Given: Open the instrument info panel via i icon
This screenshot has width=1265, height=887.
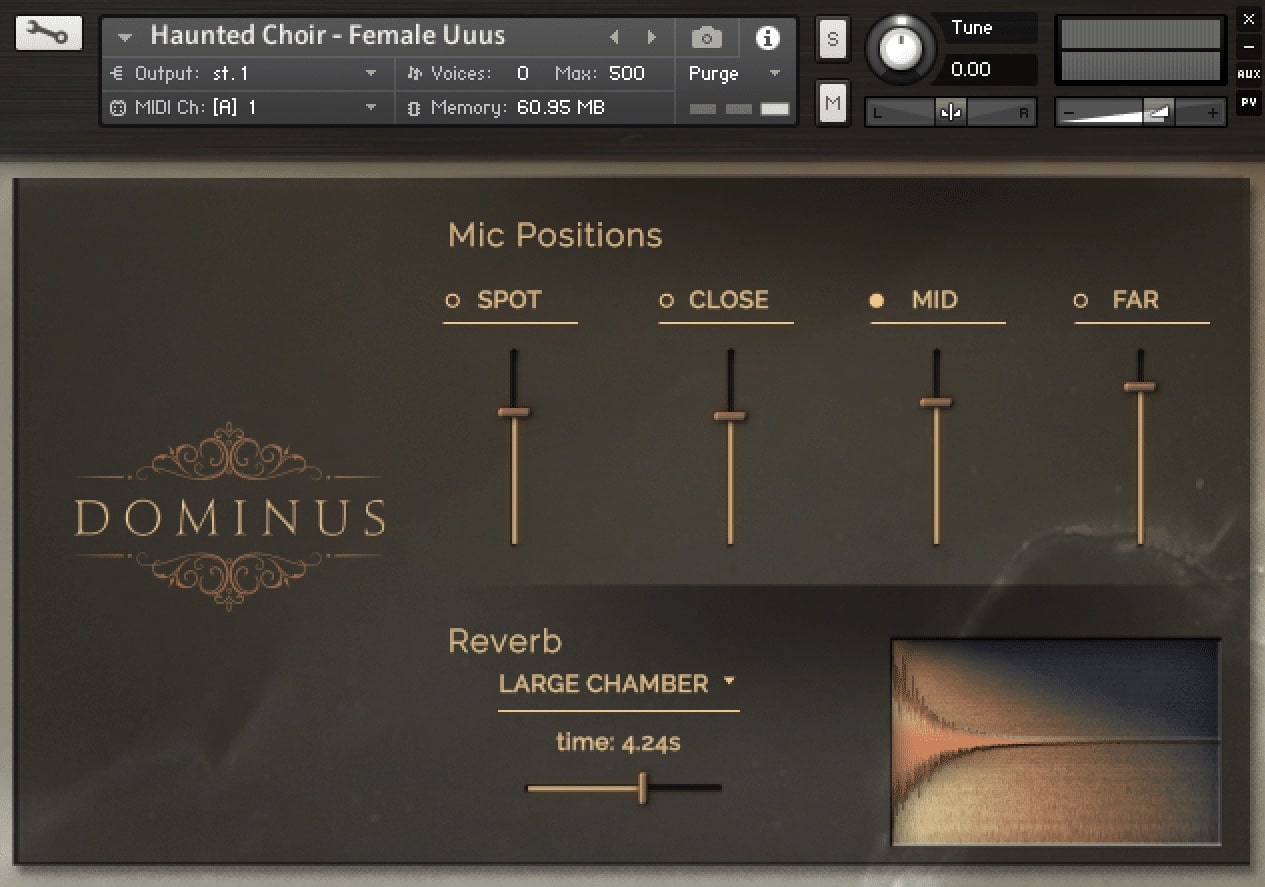Looking at the screenshot, I should pos(767,37).
